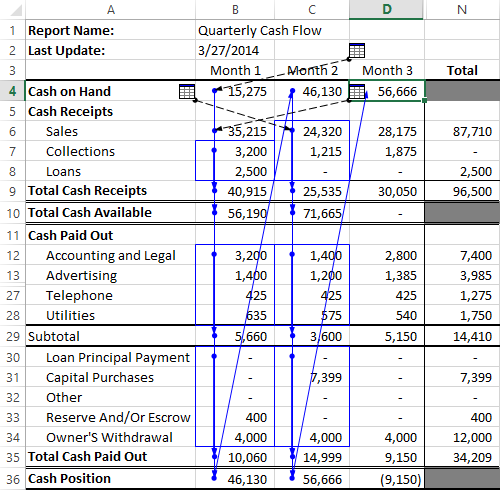Click the fill handle of selected cell D4

pos(424,100)
